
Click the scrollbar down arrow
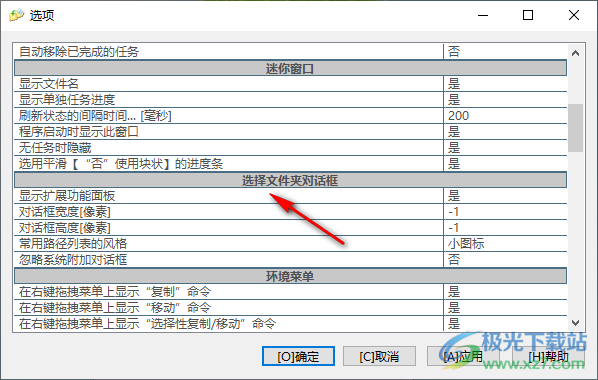(575, 323)
